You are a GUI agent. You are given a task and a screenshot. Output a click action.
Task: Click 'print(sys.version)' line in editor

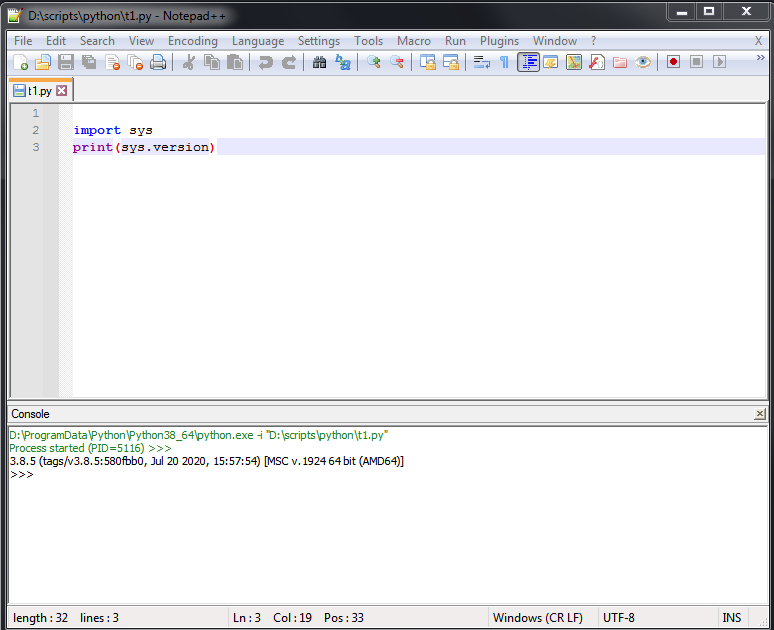pyautogui.click(x=144, y=147)
